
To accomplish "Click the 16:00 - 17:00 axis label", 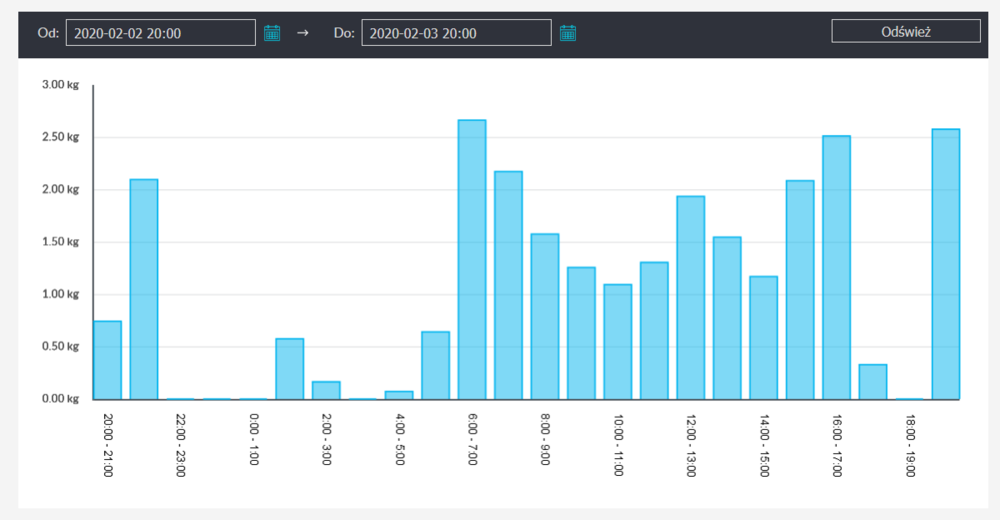I will coord(837,445).
